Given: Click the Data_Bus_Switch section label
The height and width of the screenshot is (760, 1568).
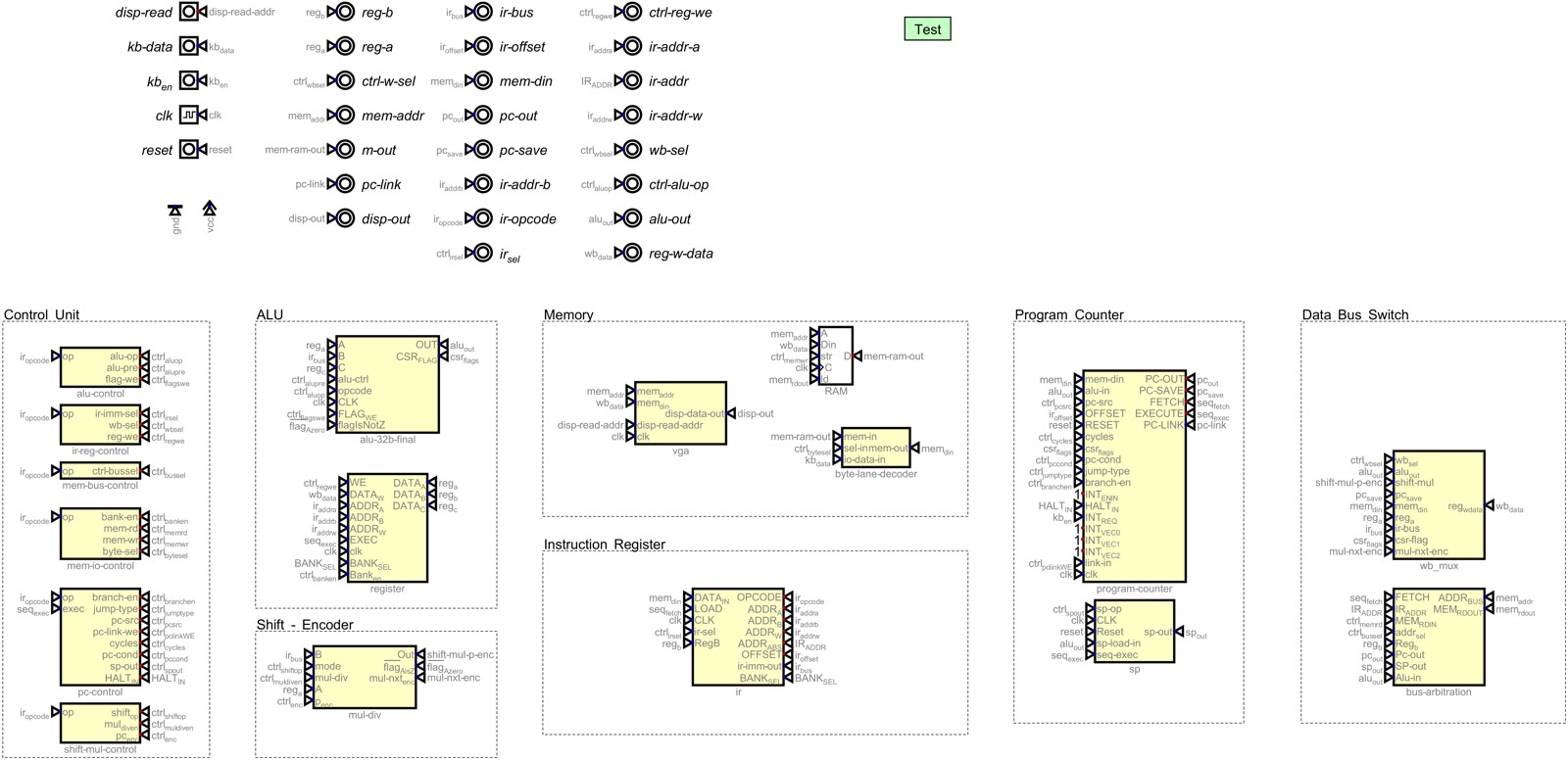Looking at the screenshot, I should click(x=1355, y=314).
